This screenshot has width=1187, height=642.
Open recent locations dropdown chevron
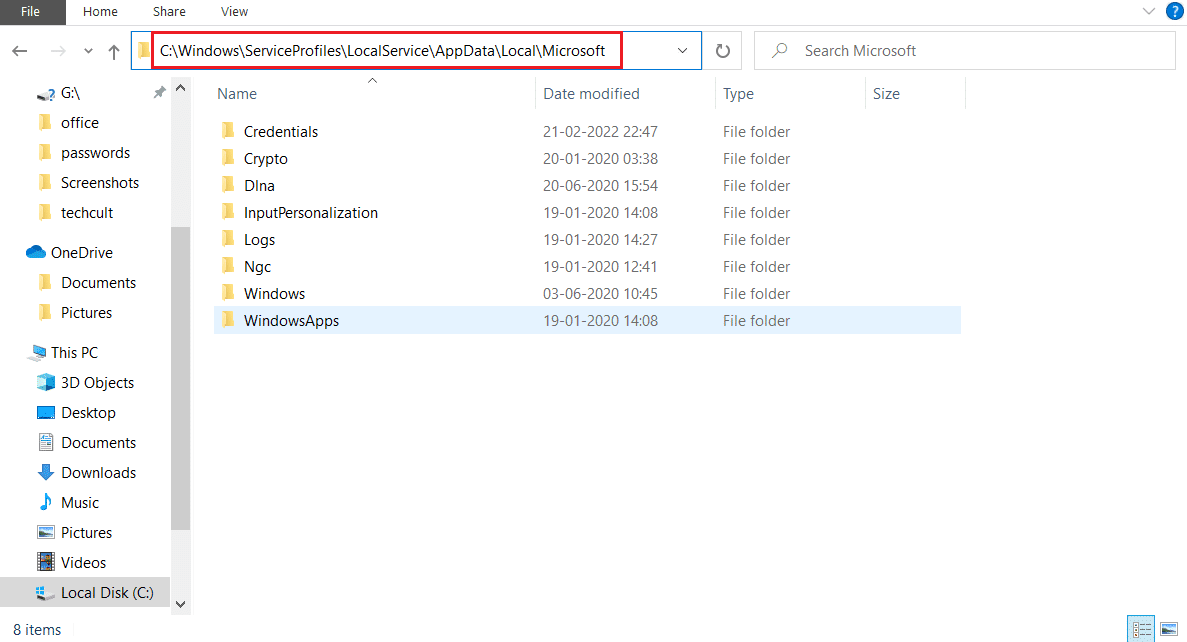pyautogui.click(x=89, y=51)
